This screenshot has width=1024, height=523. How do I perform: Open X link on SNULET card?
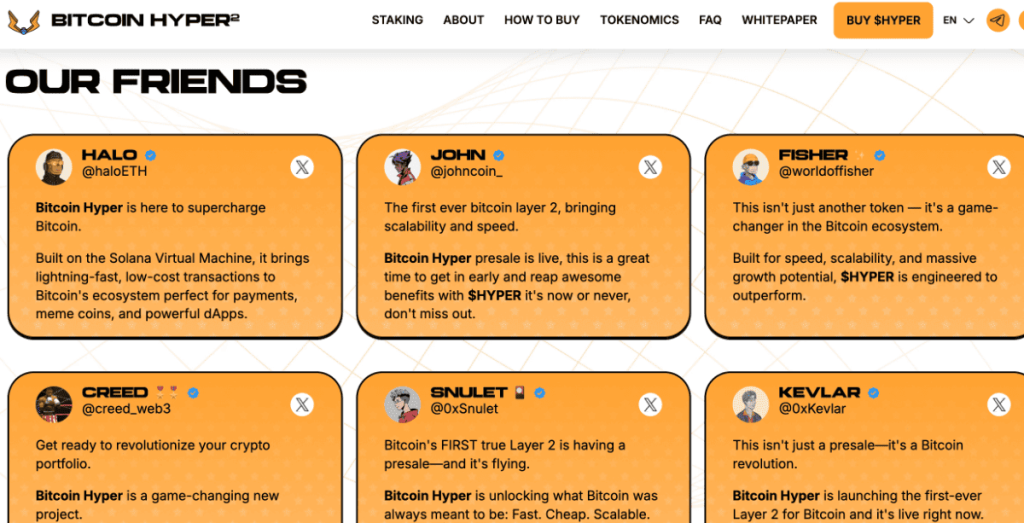[x=650, y=405]
